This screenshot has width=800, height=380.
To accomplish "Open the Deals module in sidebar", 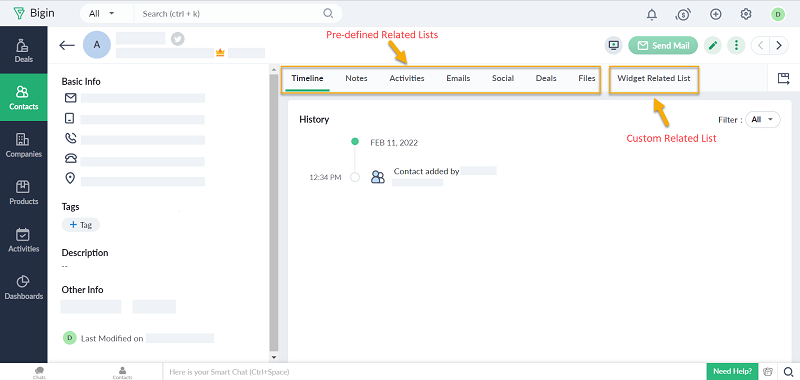I will [23, 50].
